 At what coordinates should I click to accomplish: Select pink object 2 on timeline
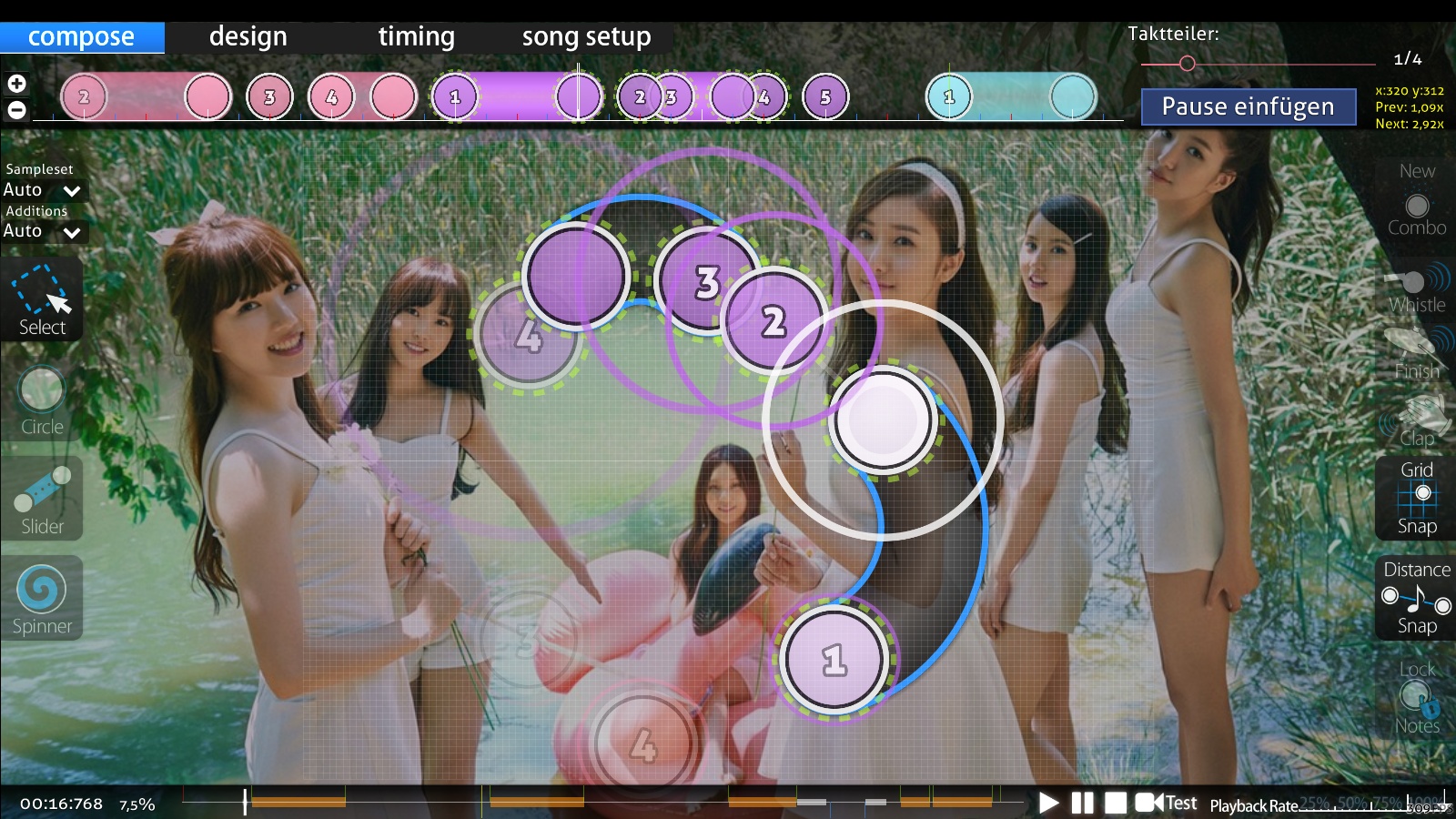click(84, 96)
